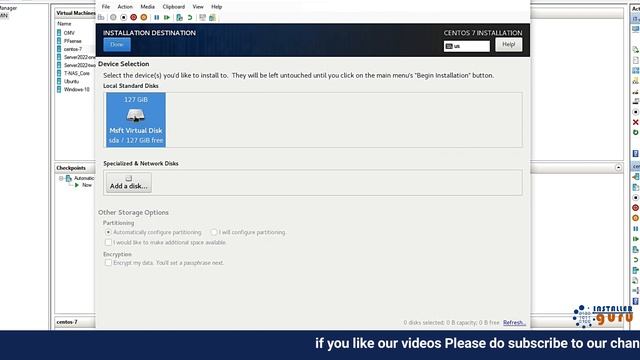Select centos-7 in Virtual Machines list
Viewport: 640px width, 360px height.
pyautogui.click(x=73, y=49)
